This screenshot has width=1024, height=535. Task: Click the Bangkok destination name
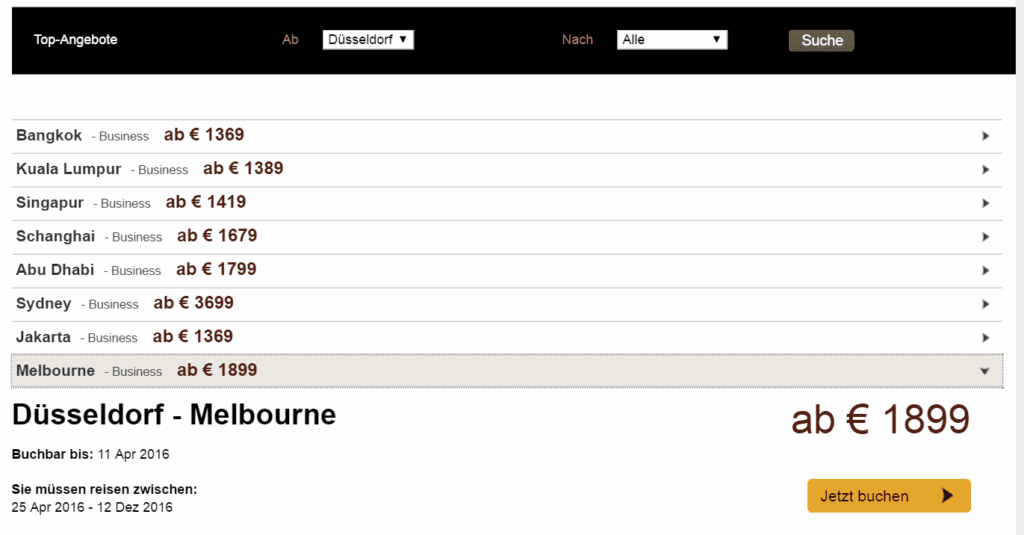[49, 135]
